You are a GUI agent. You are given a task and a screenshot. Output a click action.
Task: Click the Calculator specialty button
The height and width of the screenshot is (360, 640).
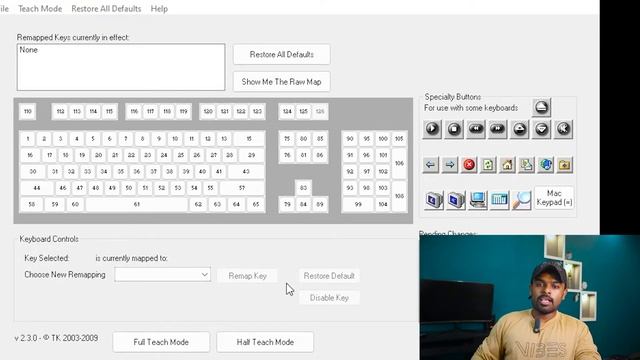pos(500,200)
